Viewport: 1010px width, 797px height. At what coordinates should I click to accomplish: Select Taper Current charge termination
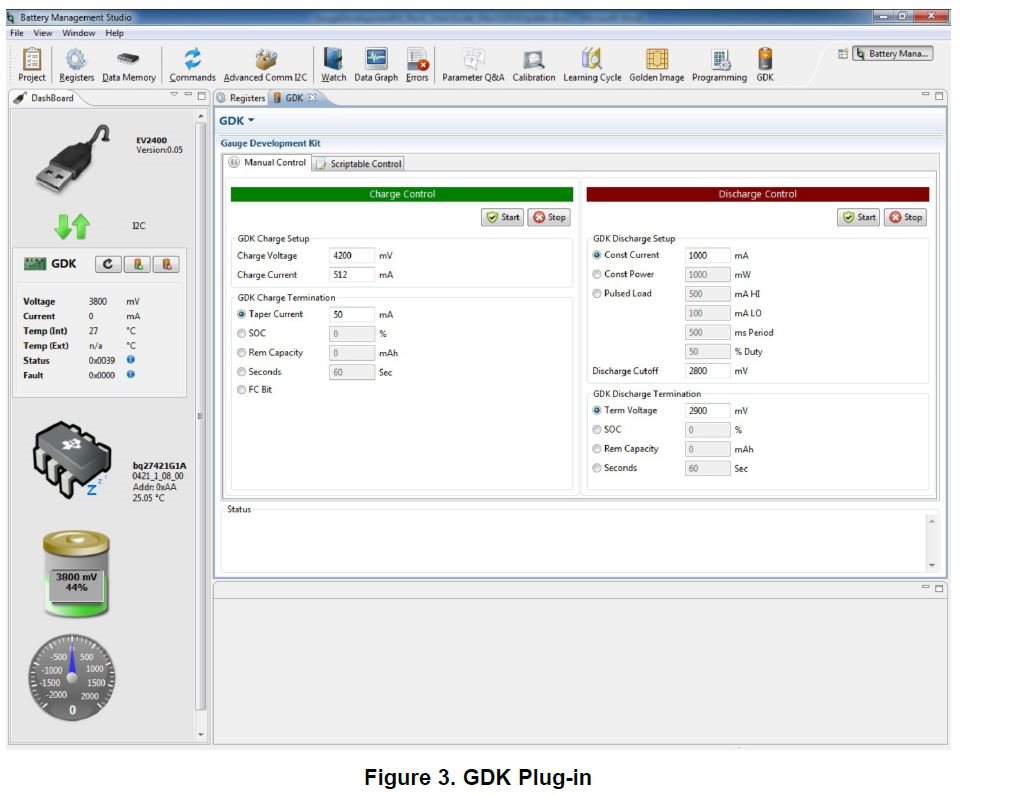[242, 314]
